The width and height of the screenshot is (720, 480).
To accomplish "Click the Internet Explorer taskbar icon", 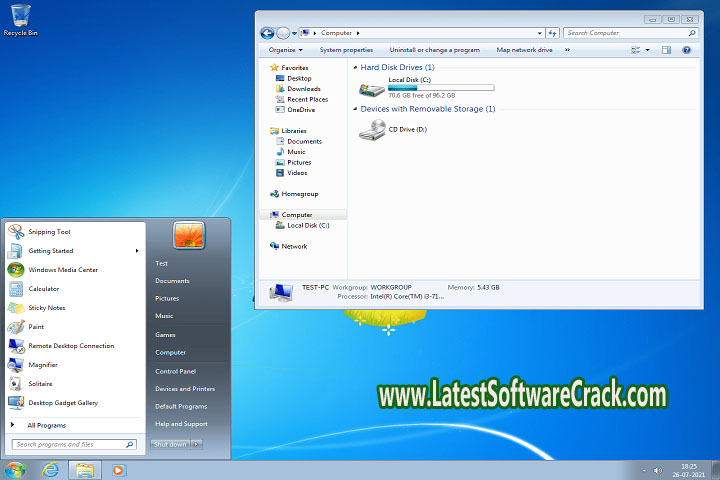I will [50, 469].
